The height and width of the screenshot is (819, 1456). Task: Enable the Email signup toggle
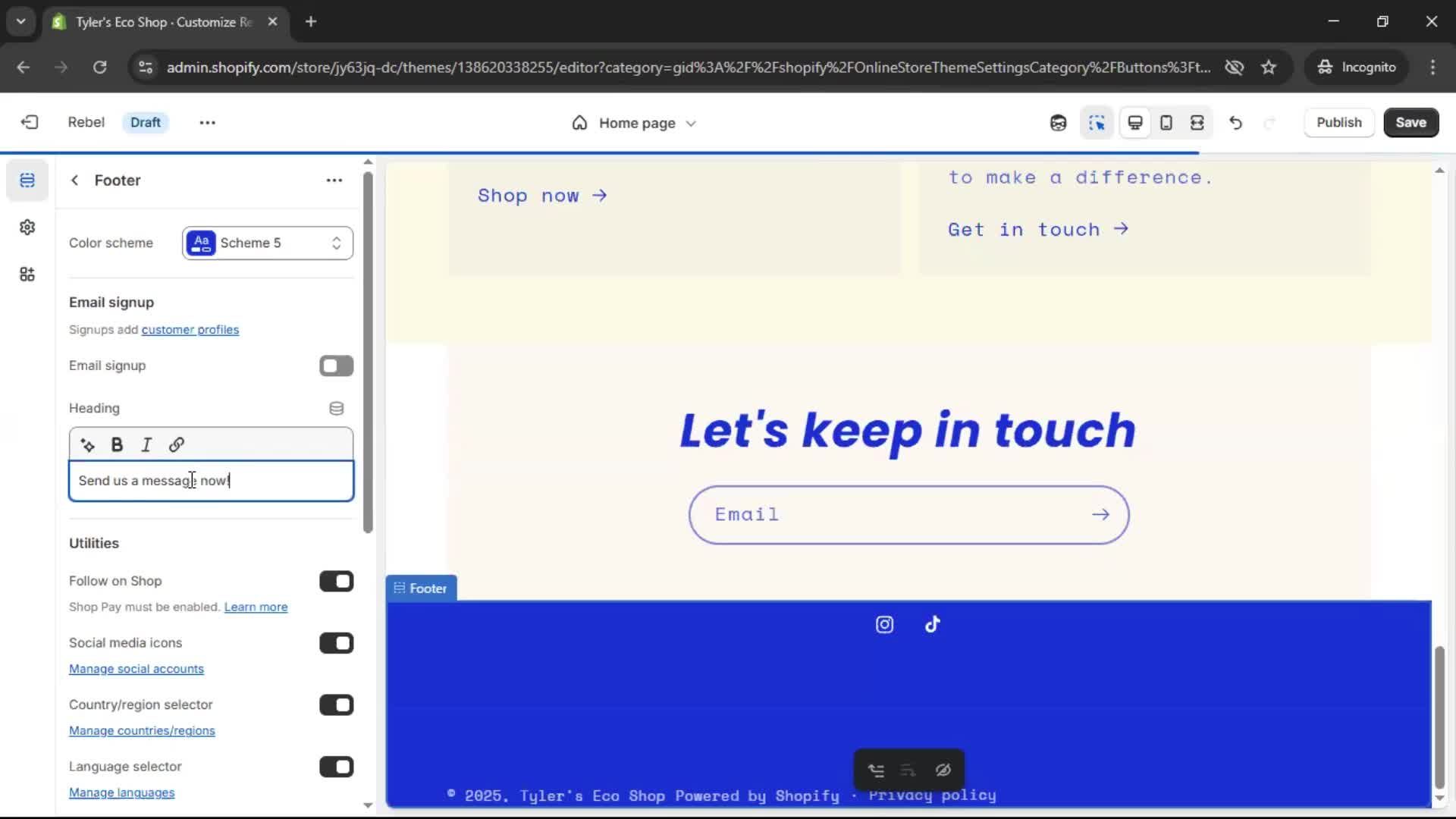336,366
